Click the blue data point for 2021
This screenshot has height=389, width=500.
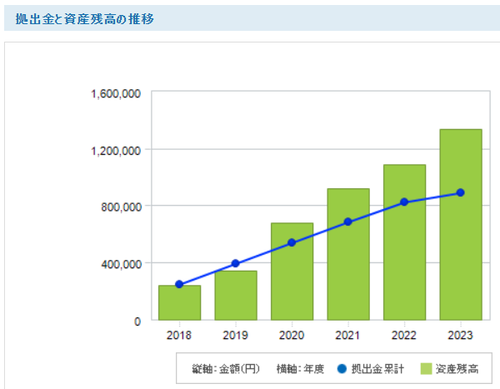[348, 222]
